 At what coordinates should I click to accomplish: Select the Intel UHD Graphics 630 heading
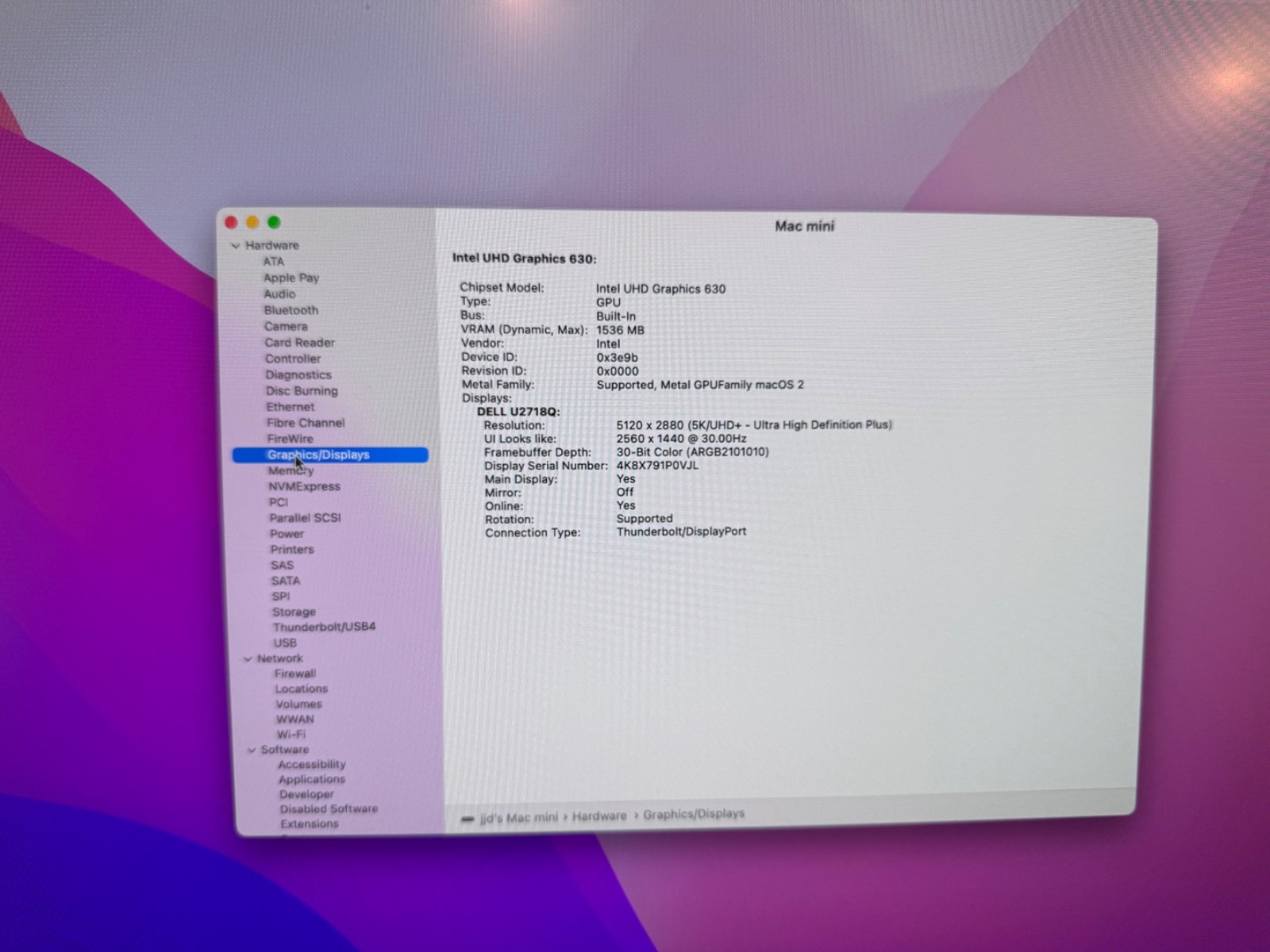click(x=524, y=258)
